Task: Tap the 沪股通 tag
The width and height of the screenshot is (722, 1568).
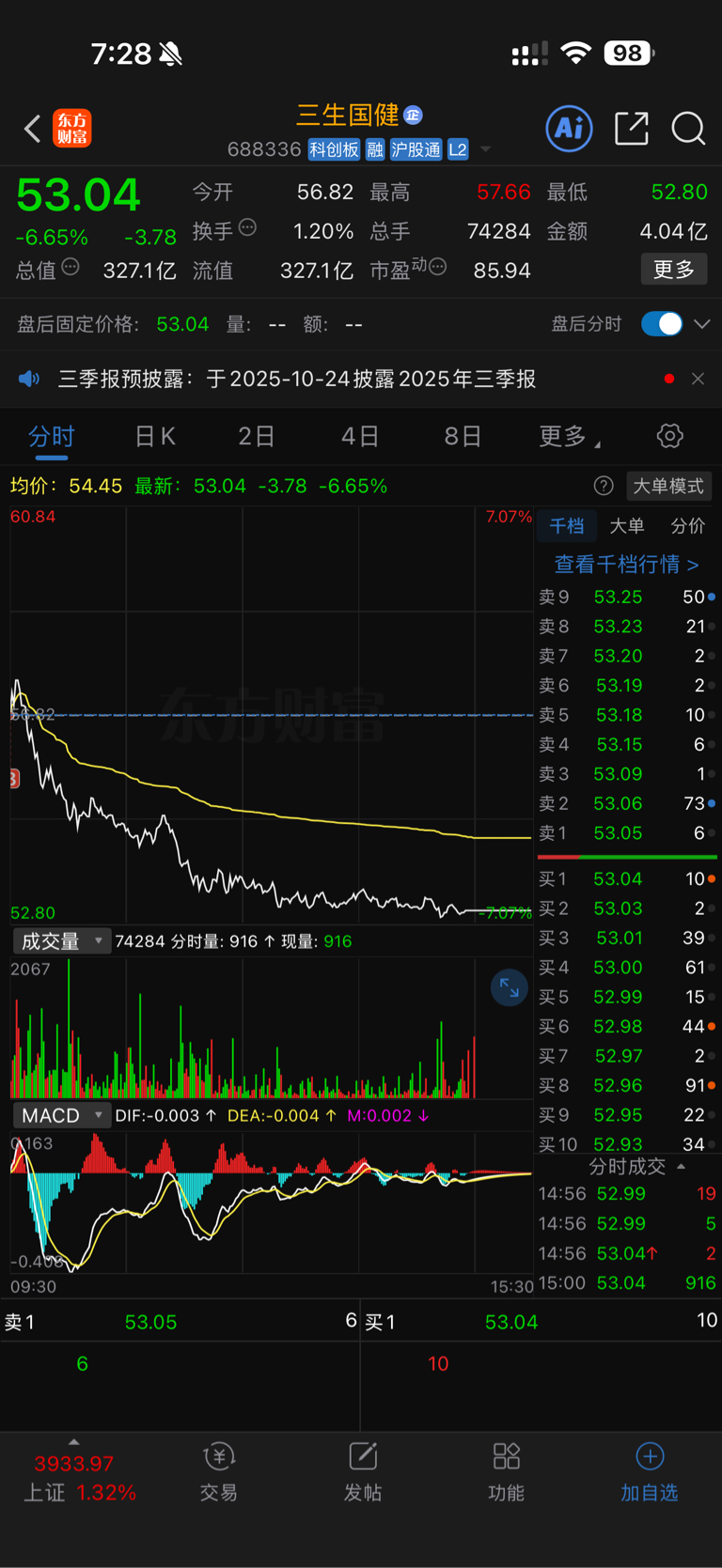Action: (416, 149)
